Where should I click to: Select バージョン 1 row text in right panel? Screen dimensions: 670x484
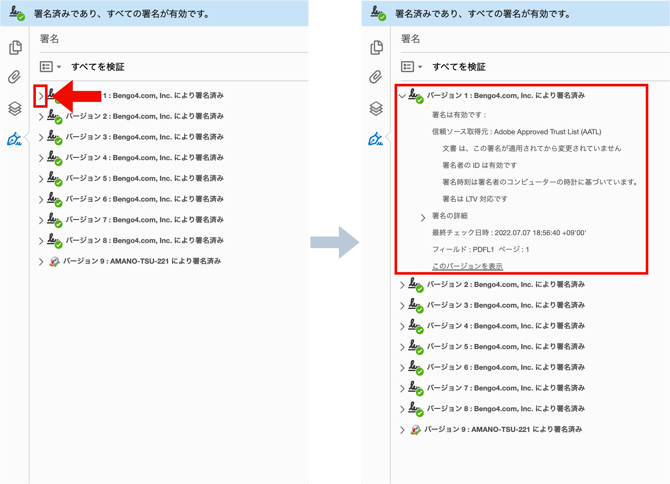(x=506, y=95)
